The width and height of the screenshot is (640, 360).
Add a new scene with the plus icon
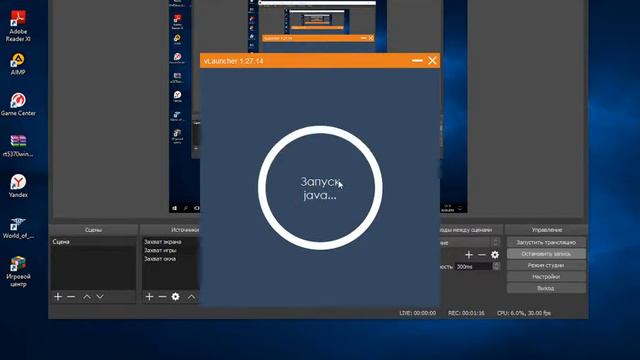(58, 297)
